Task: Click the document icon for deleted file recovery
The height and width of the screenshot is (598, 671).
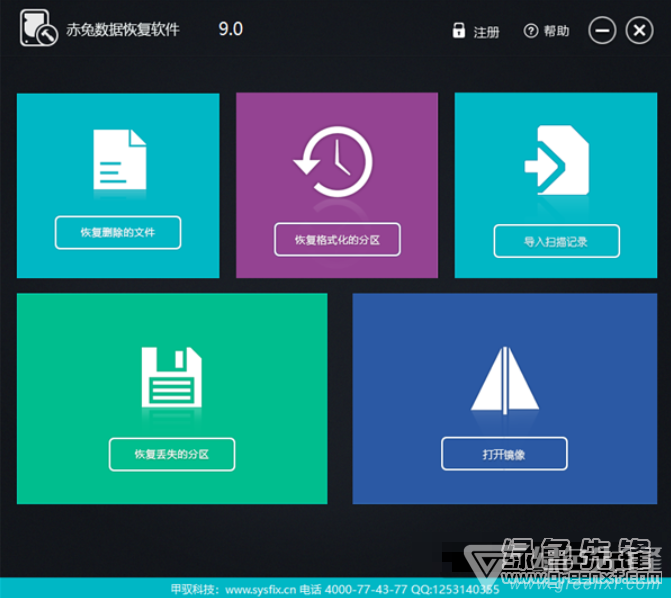Action: 119,159
